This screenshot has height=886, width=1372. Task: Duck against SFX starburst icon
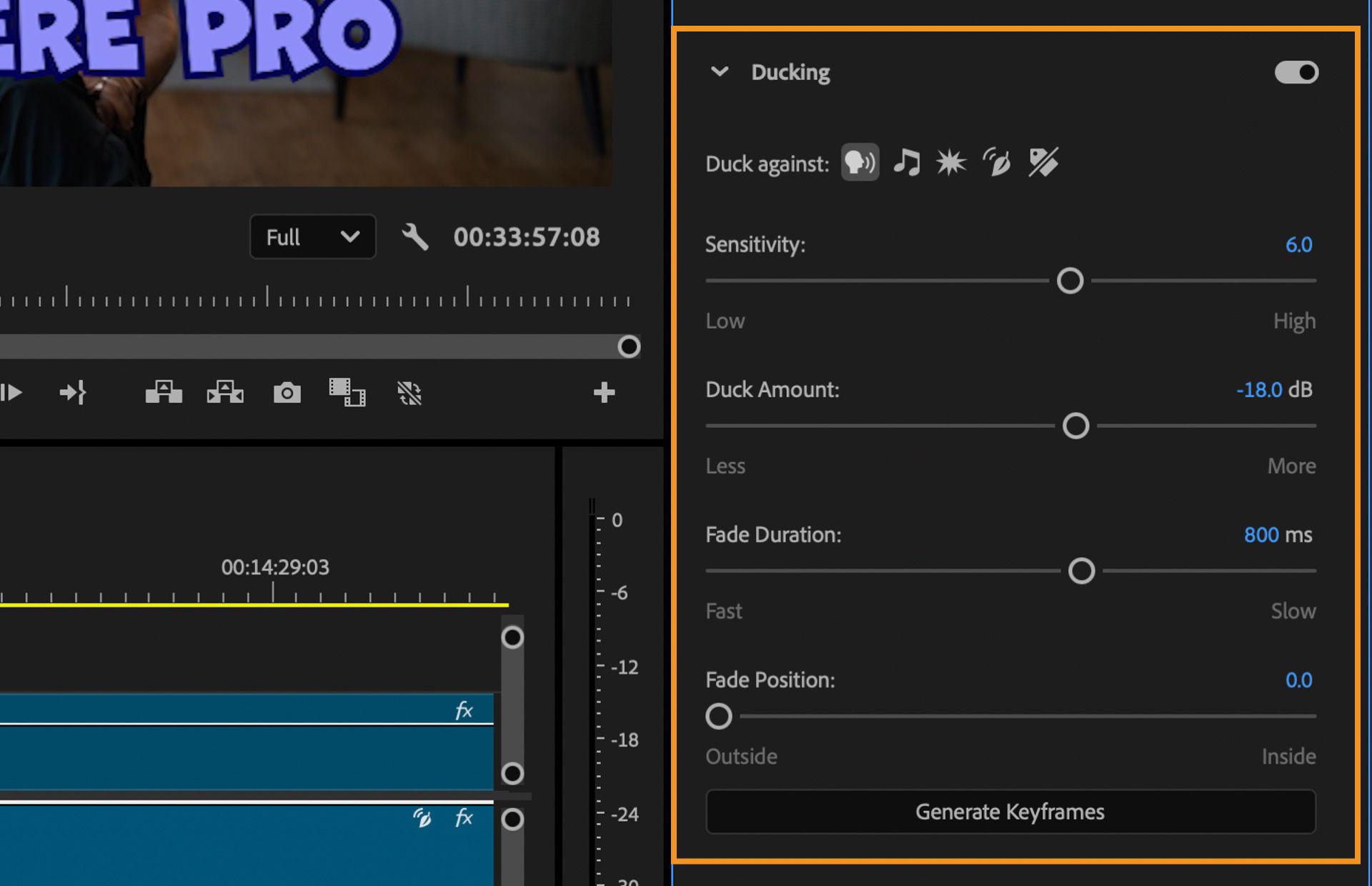point(950,162)
